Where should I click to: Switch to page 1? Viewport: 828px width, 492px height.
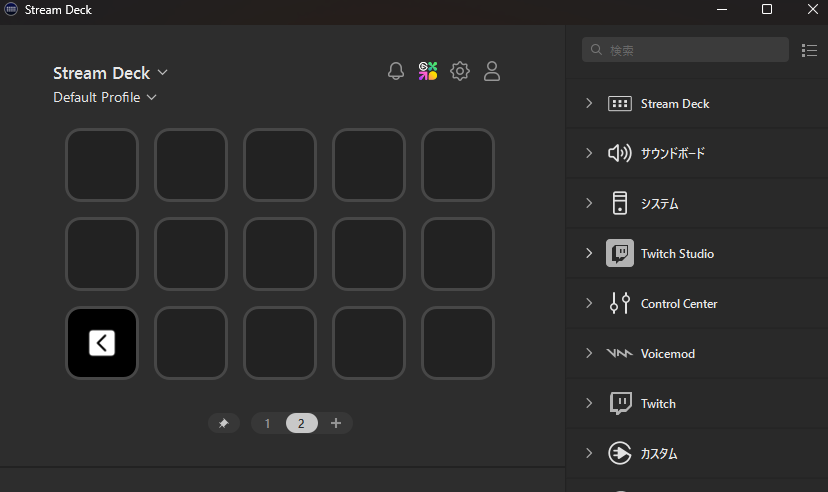point(267,424)
